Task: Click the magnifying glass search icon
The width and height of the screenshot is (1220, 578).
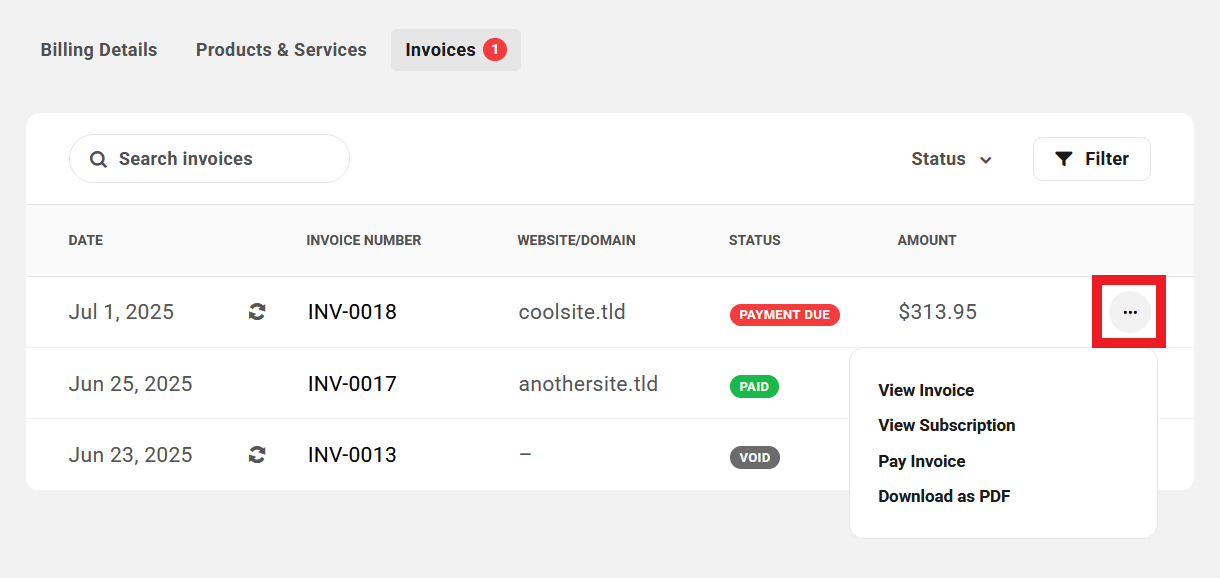Action: click(x=98, y=159)
